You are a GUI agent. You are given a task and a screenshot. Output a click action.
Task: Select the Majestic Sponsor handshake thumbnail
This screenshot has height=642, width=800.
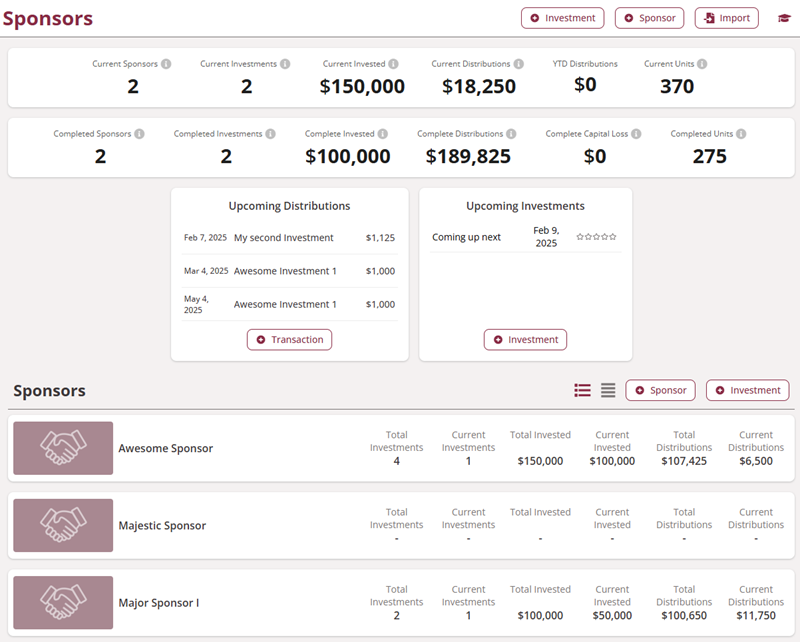coord(63,525)
